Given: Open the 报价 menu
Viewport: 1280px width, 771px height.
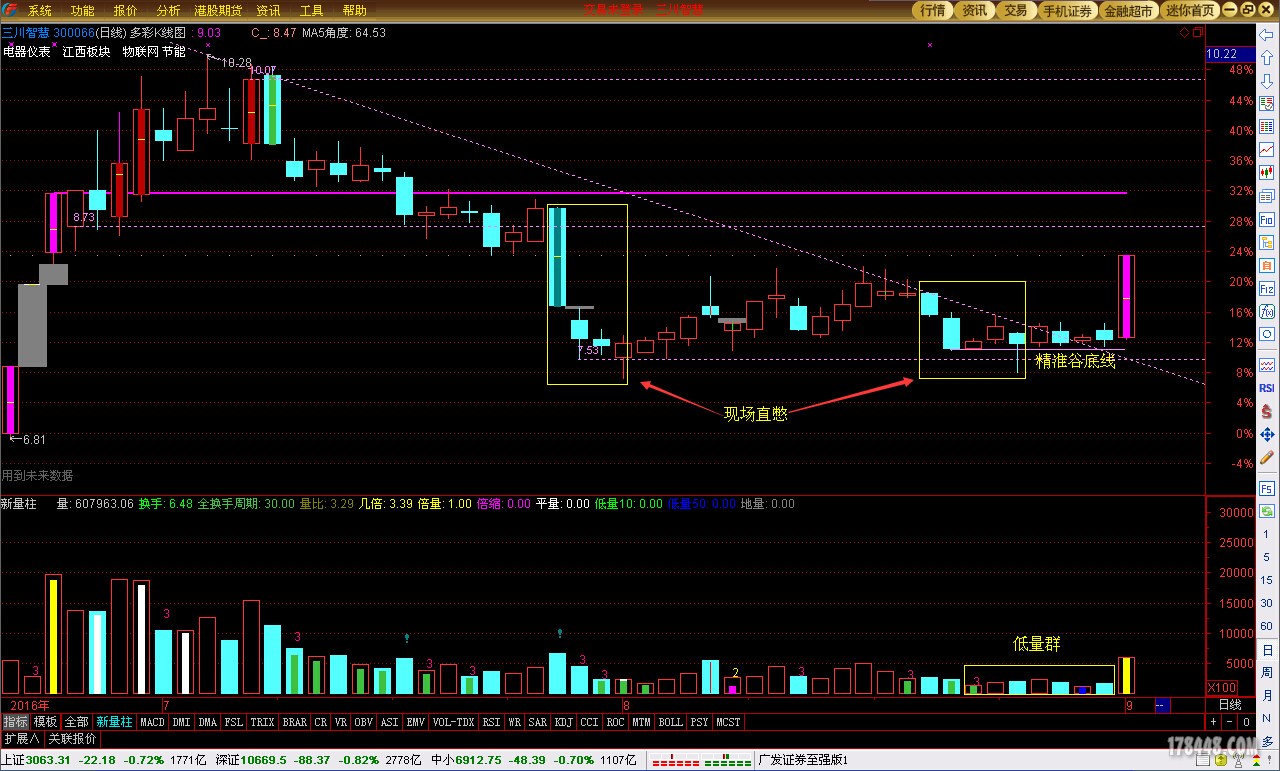Looking at the screenshot, I should [x=126, y=11].
